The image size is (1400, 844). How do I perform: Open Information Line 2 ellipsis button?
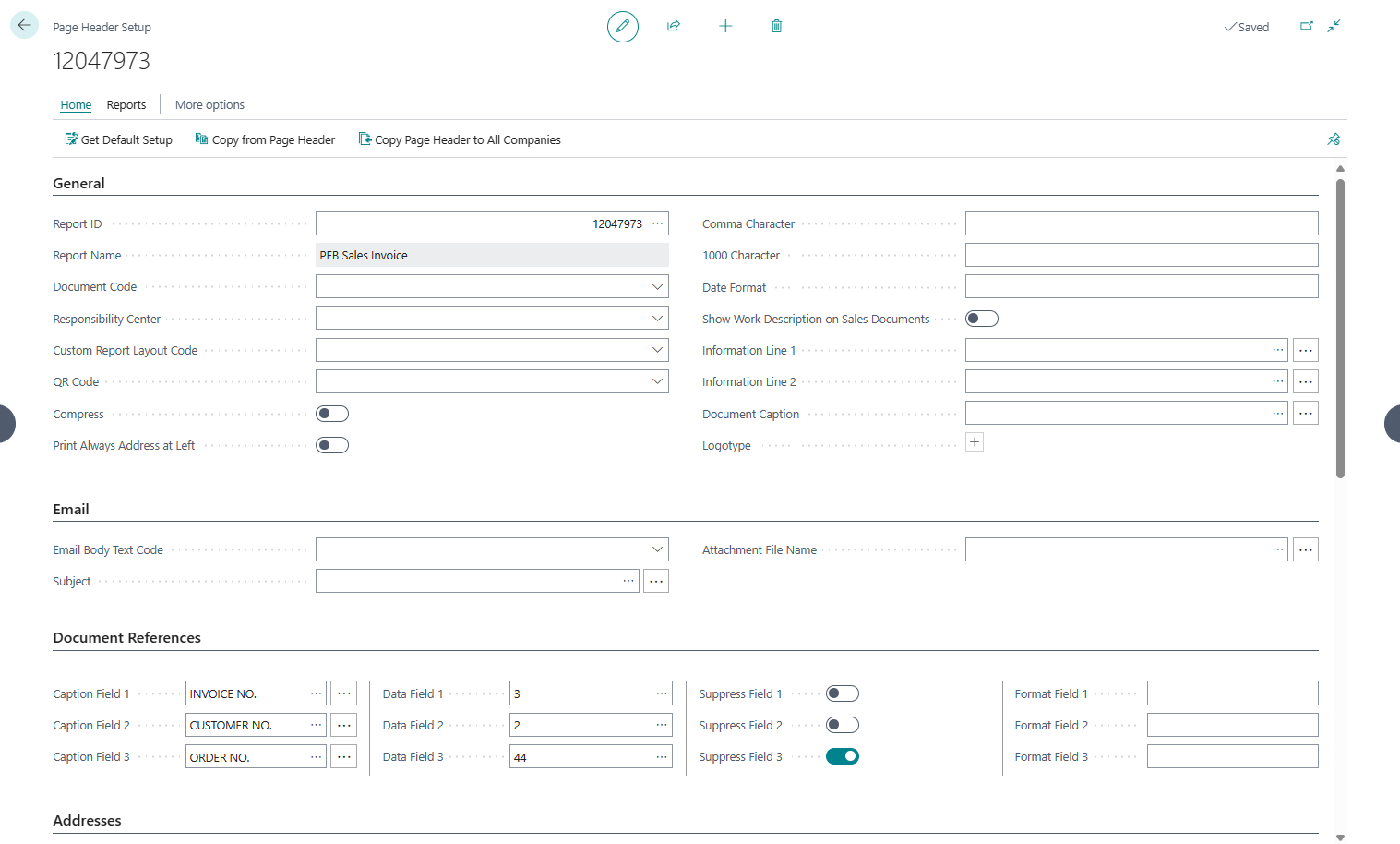[x=1306, y=381]
